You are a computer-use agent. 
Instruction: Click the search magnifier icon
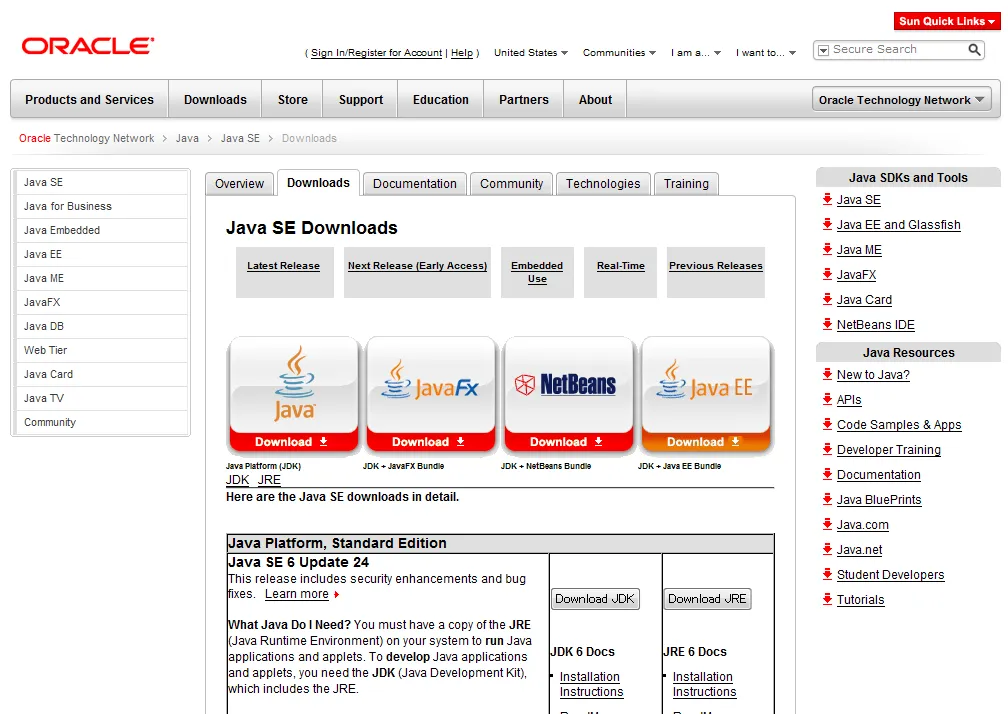pos(975,49)
